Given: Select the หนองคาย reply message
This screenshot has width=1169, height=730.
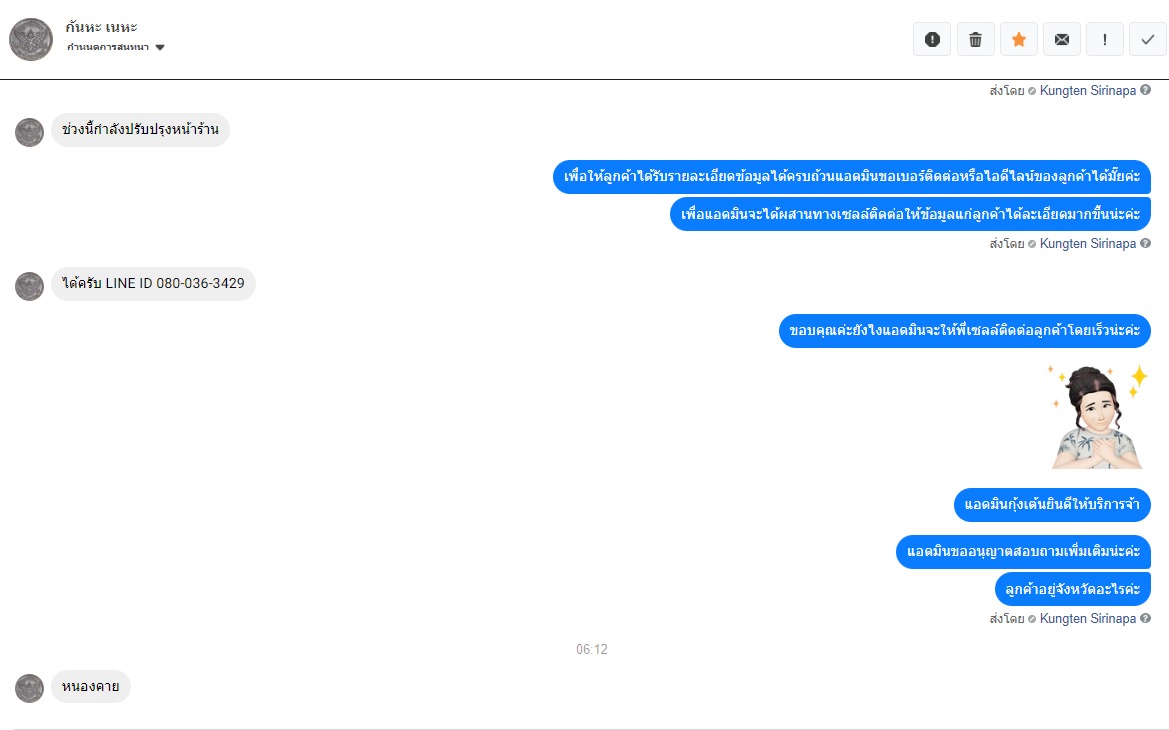Looking at the screenshot, I should [x=91, y=687].
